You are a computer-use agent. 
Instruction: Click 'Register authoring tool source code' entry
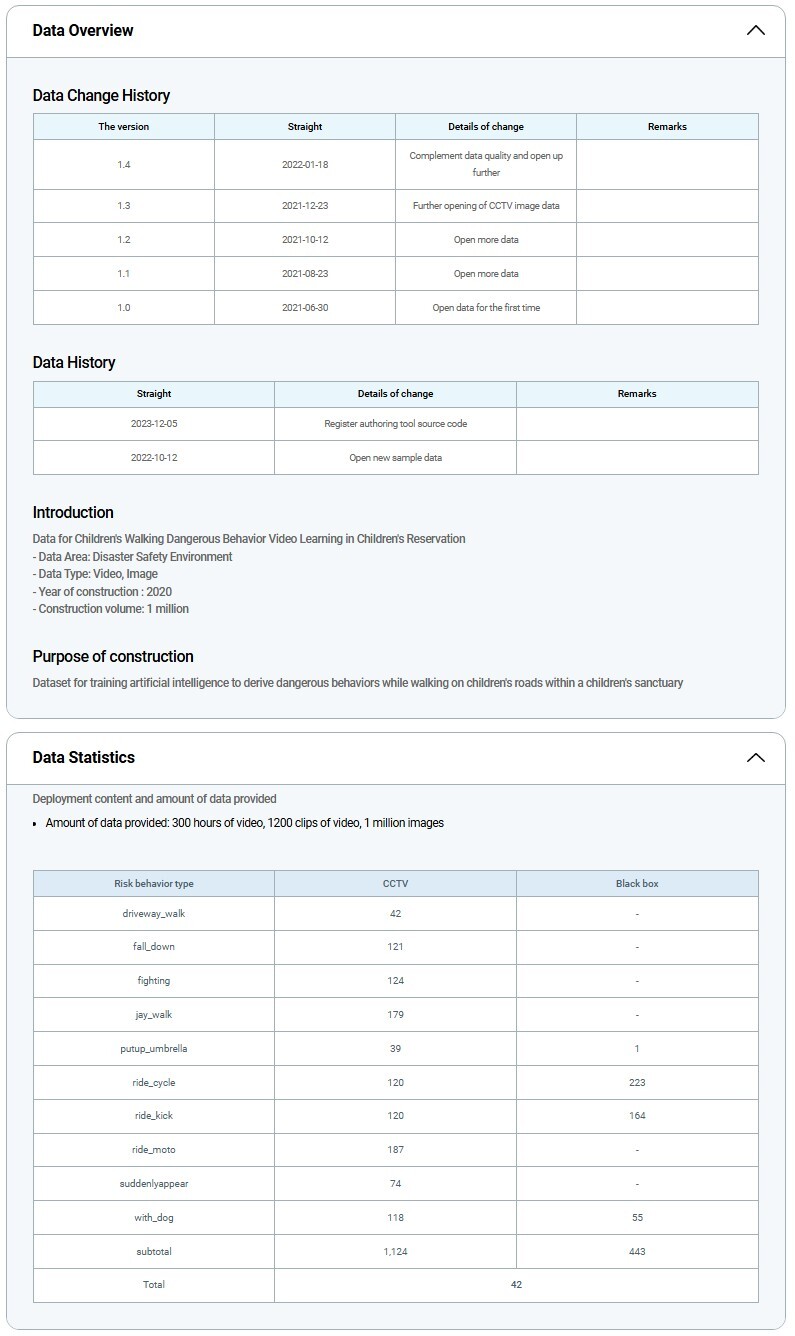pos(395,423)
